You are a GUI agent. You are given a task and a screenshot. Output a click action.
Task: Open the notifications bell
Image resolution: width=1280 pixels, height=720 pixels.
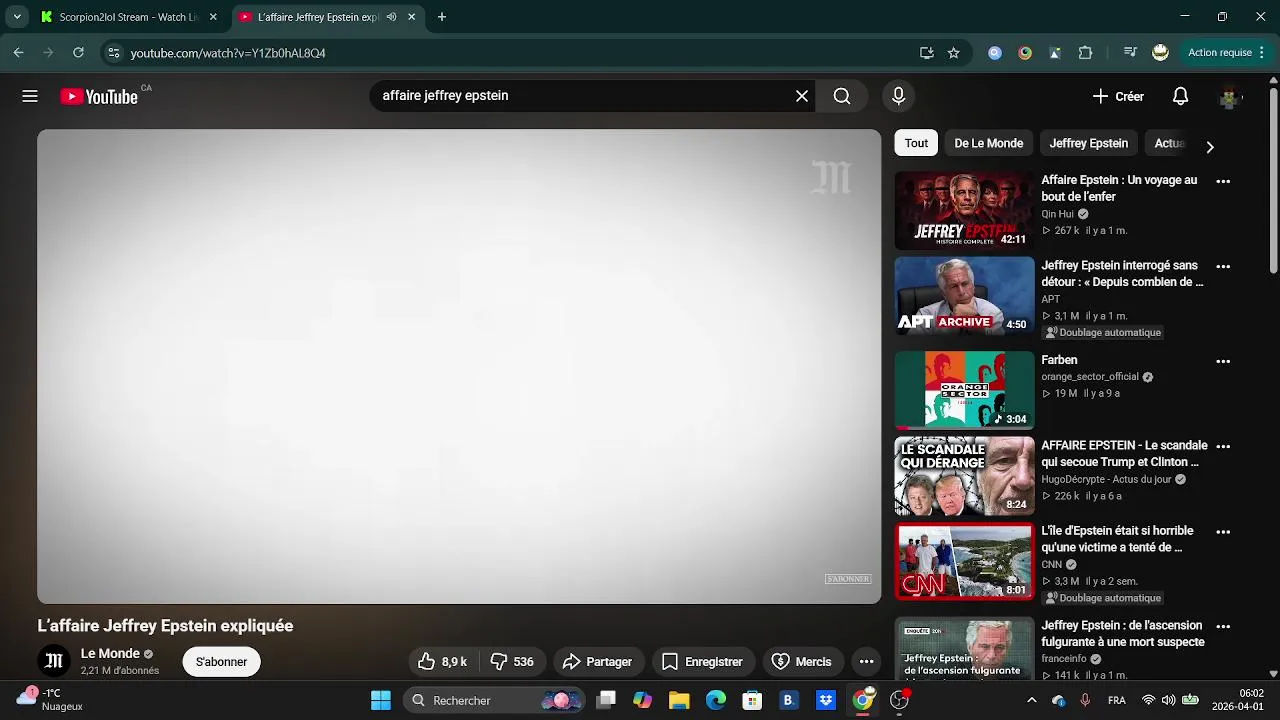[1180, 96]
